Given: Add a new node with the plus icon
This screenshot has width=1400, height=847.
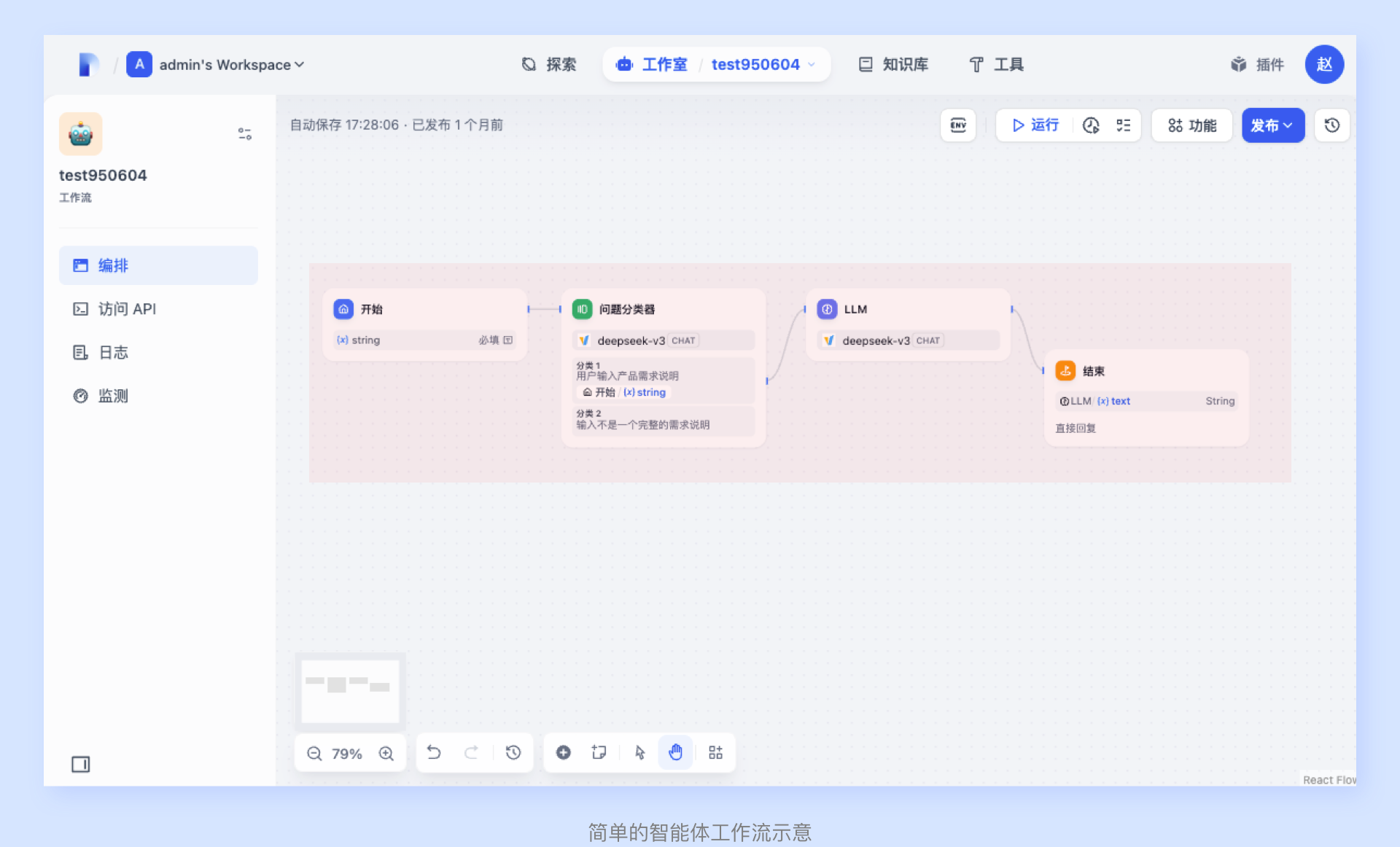Looking at the screenshot, I should coord(563,753).
